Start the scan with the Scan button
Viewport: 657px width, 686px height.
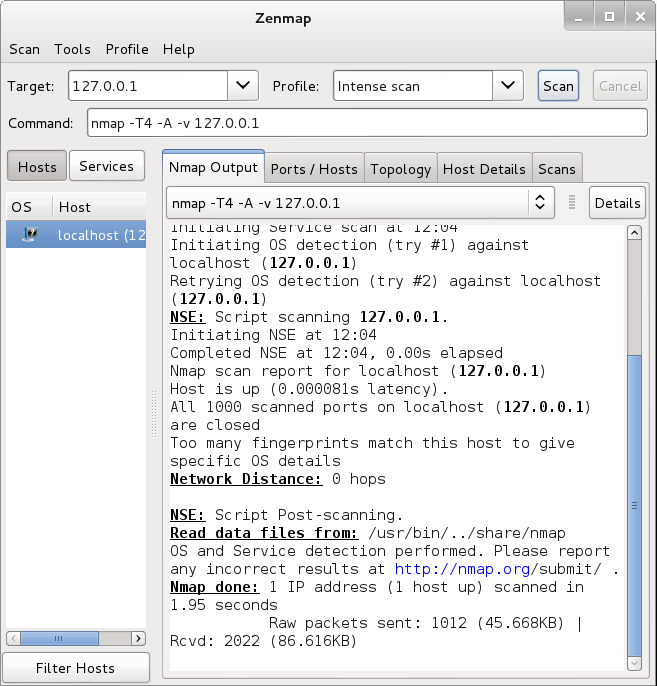coord(558,86)
